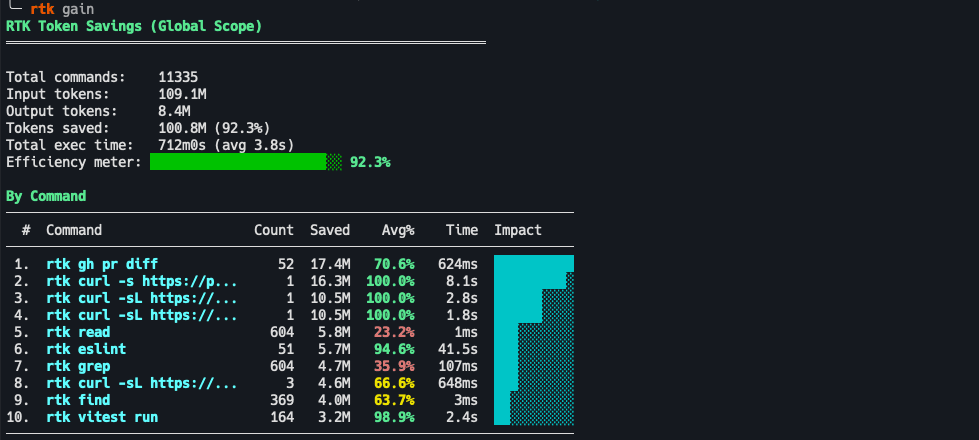Click the 'Time' column header

(462, 230)
